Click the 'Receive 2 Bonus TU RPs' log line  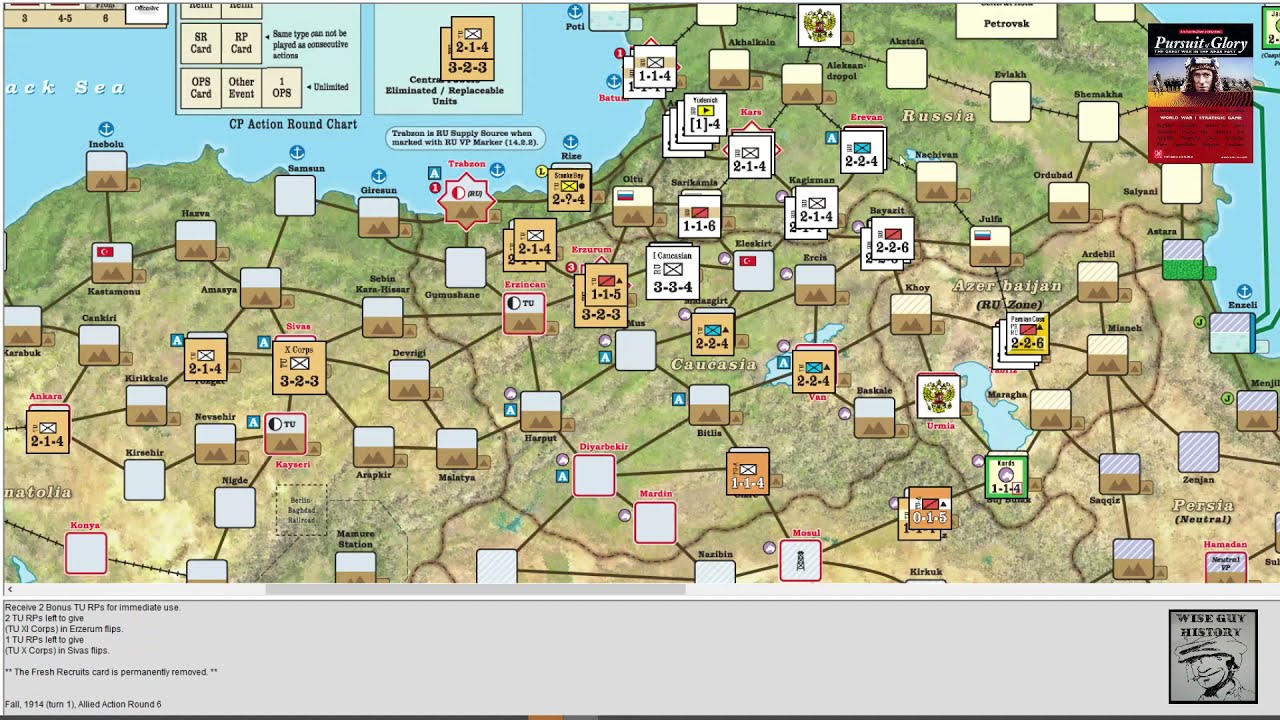92,607
